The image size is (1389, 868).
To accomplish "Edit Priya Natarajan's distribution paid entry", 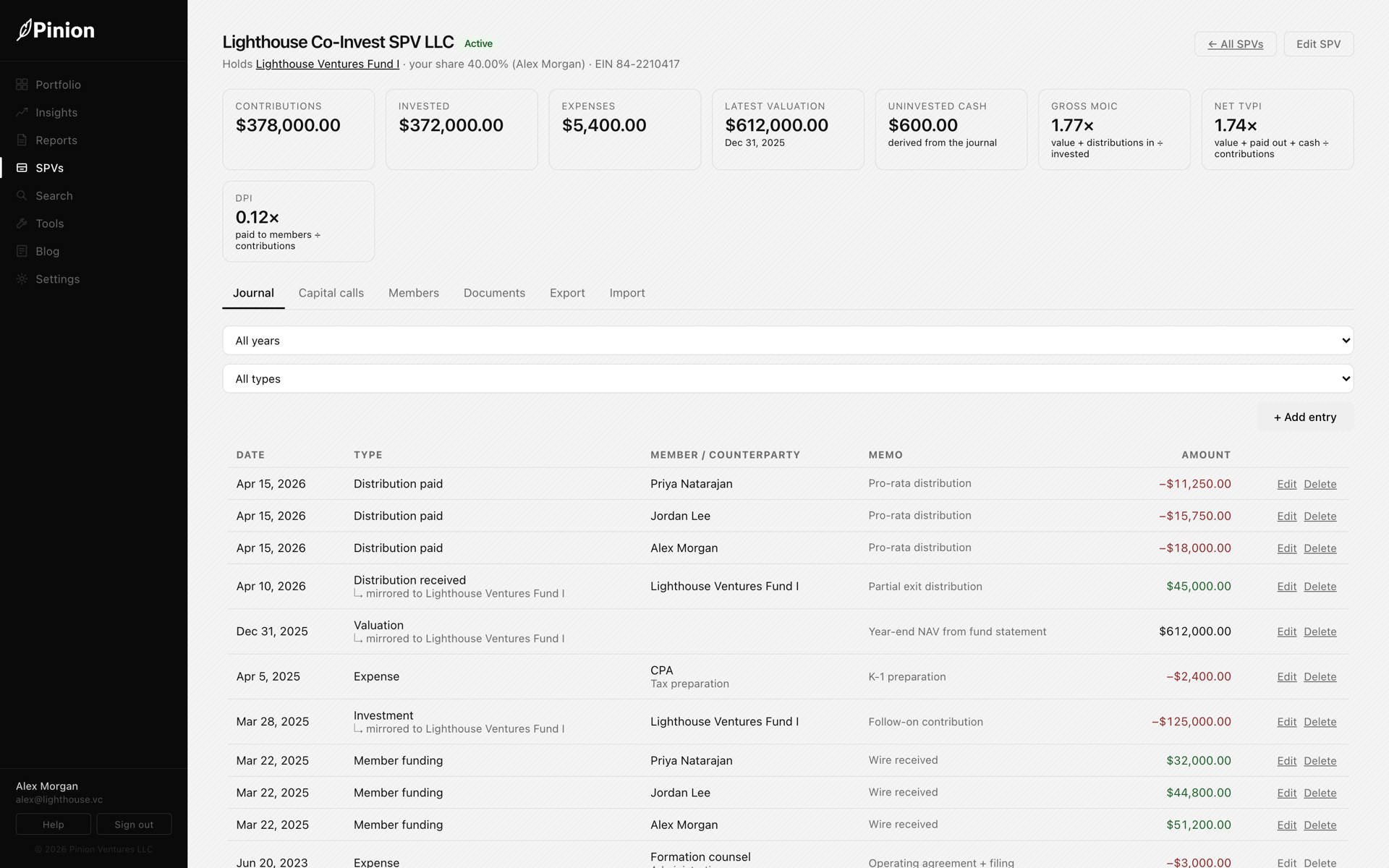I will click(1286, 484).
